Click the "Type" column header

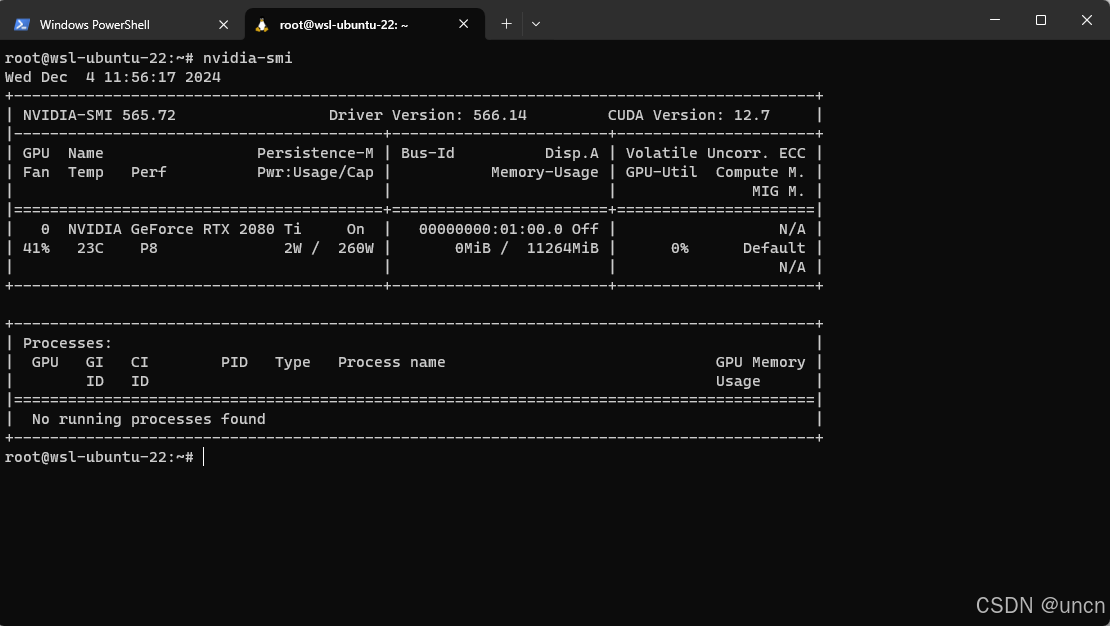(x=292, y=363)
